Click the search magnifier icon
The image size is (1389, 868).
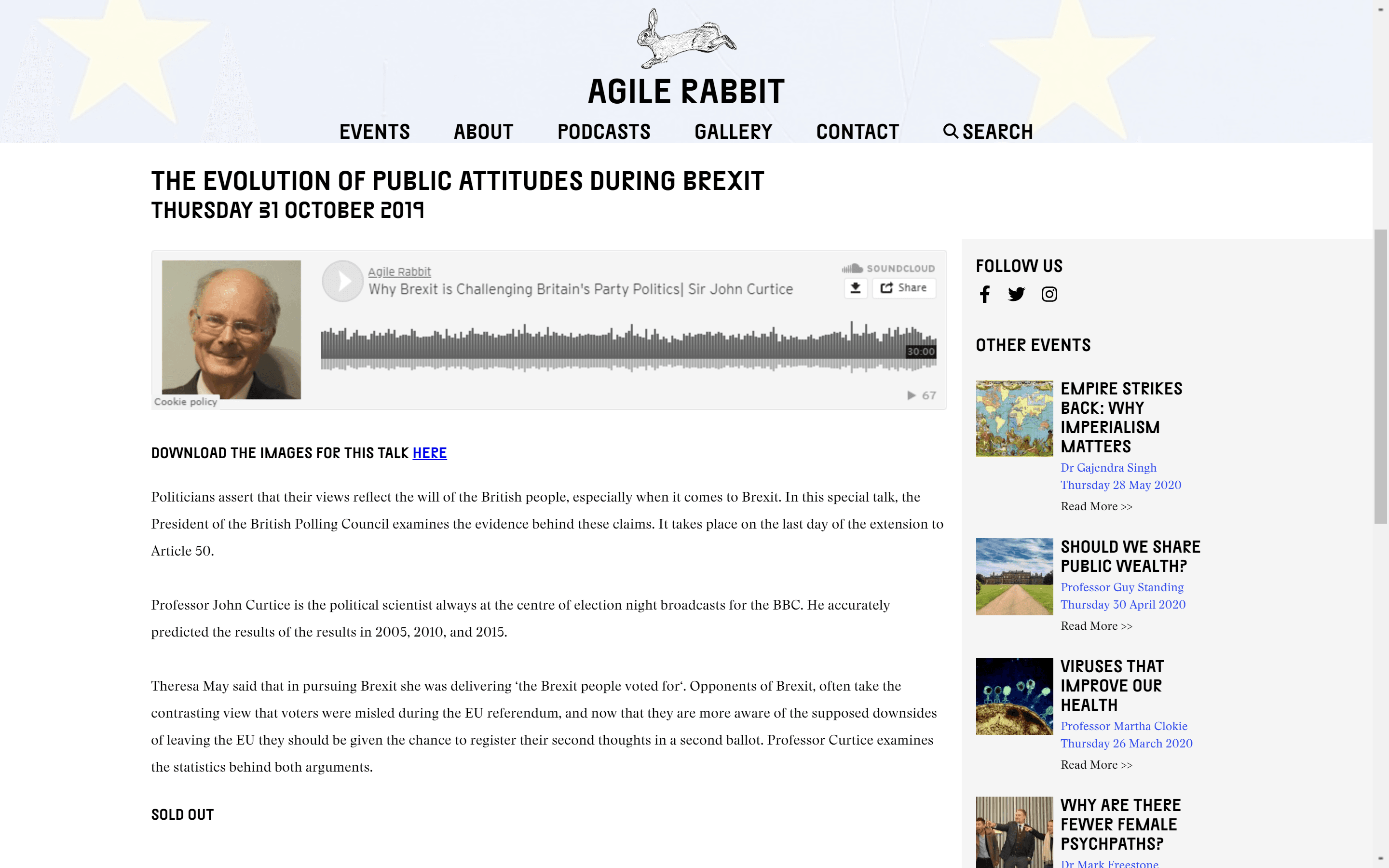point(950,132)
